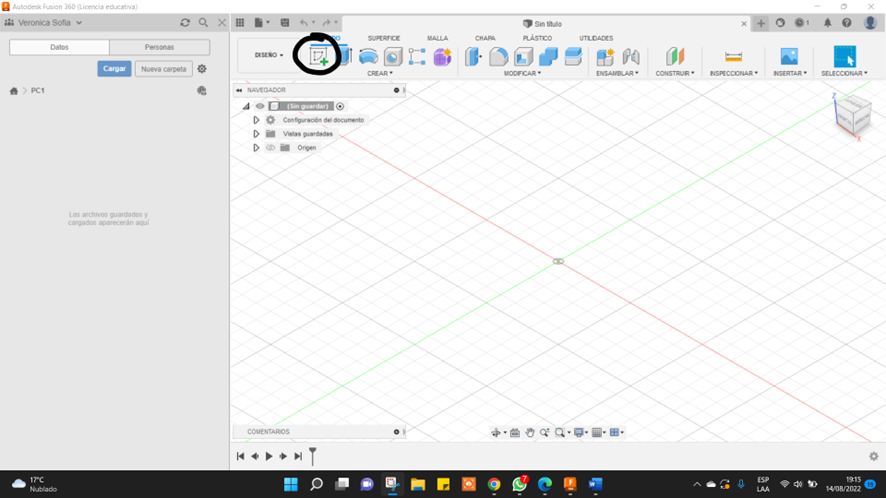Select the Joint tool icon
Viewport: 886px width, 498px height.
point(631,57)
